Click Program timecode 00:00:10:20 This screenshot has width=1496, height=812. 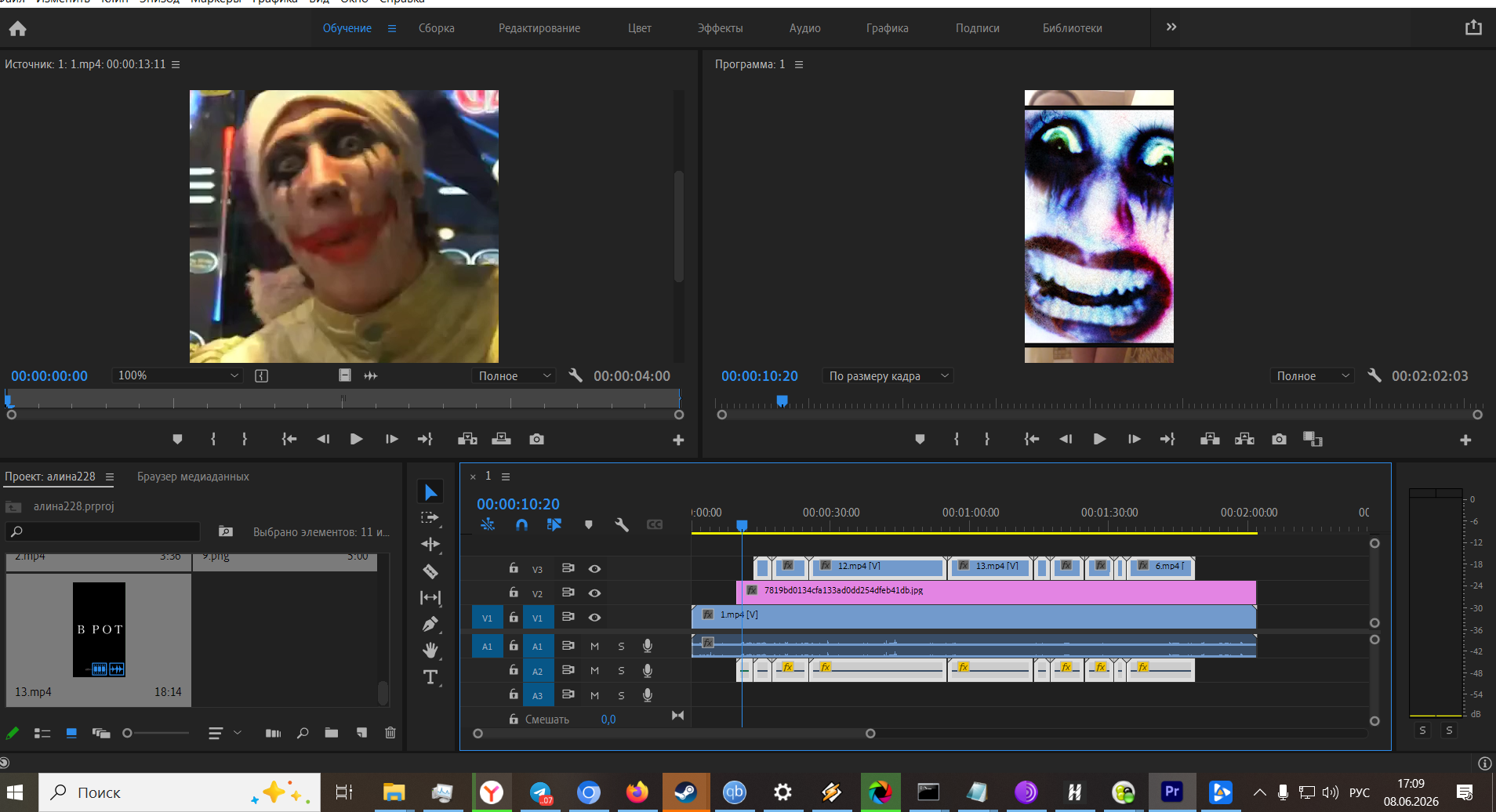tap(760, 376)
